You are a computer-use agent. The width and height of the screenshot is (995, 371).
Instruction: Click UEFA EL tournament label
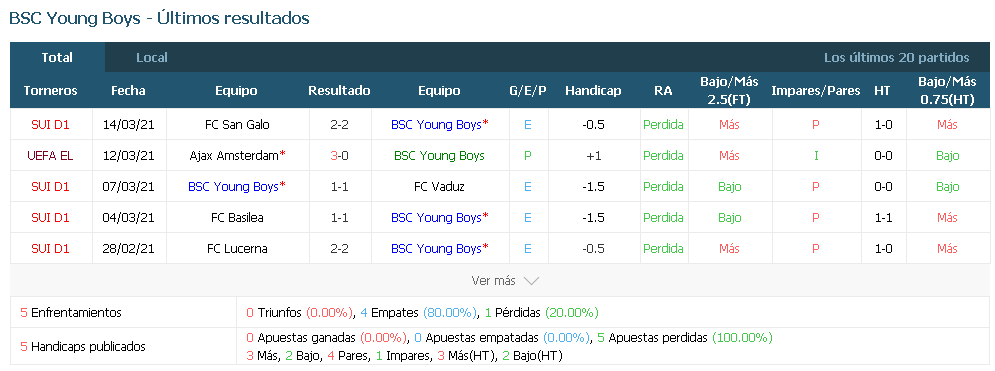click(51, 156)
